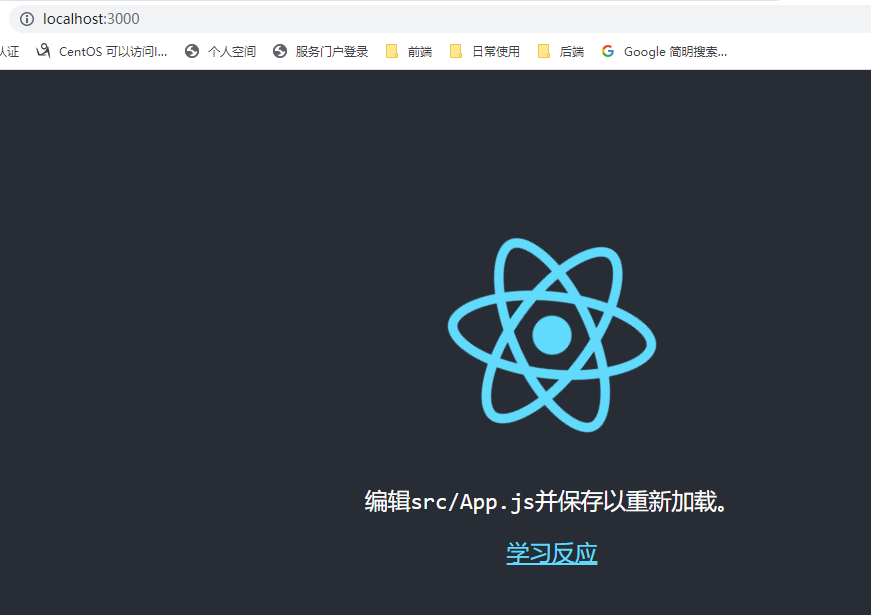The height and width of the screenshot is (615, 871).
Task: Click the 学习反应 link
Action: pyautogui.click(x=552, y=553)
